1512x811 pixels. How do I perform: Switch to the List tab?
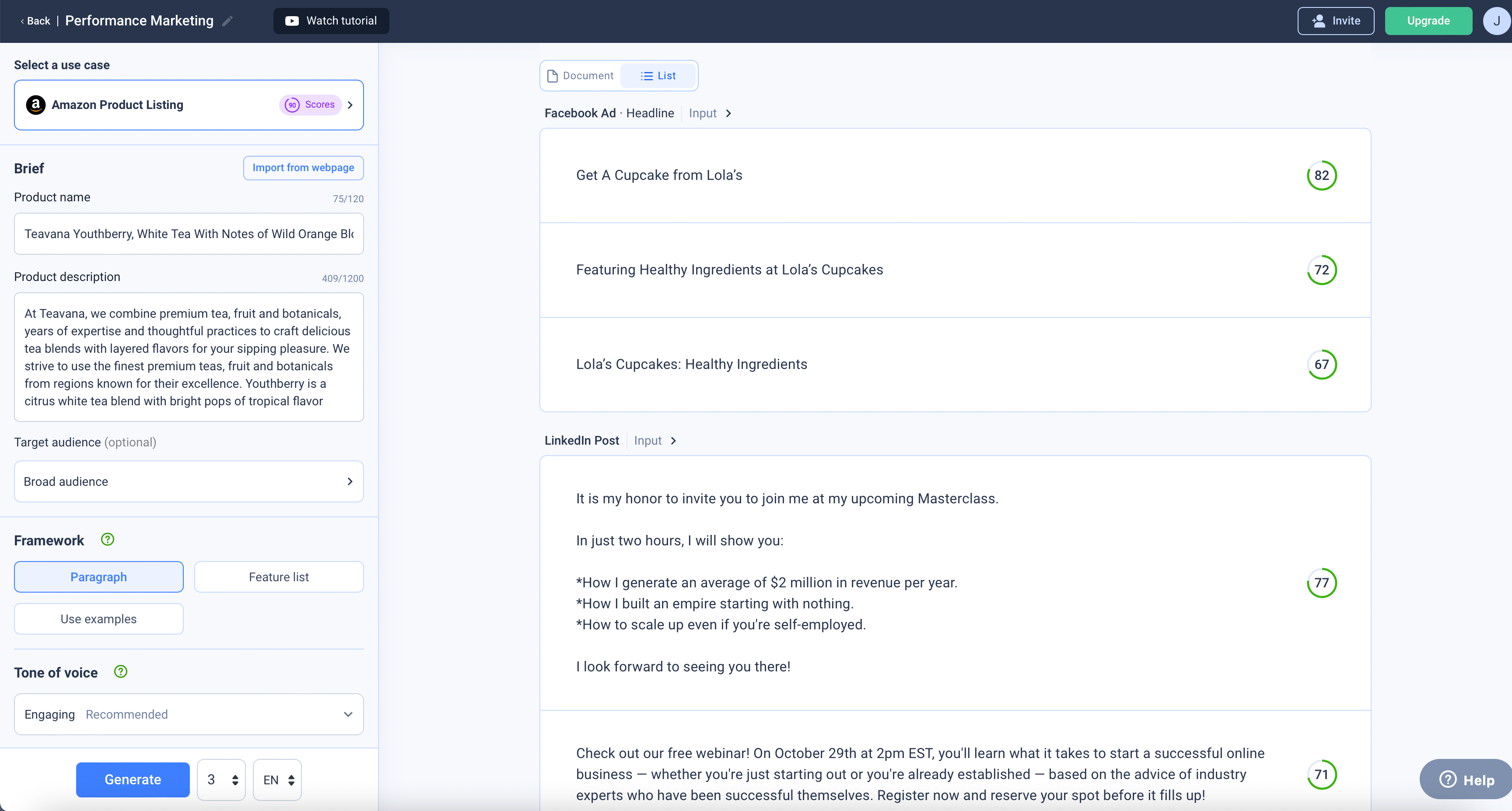point(658,75)
